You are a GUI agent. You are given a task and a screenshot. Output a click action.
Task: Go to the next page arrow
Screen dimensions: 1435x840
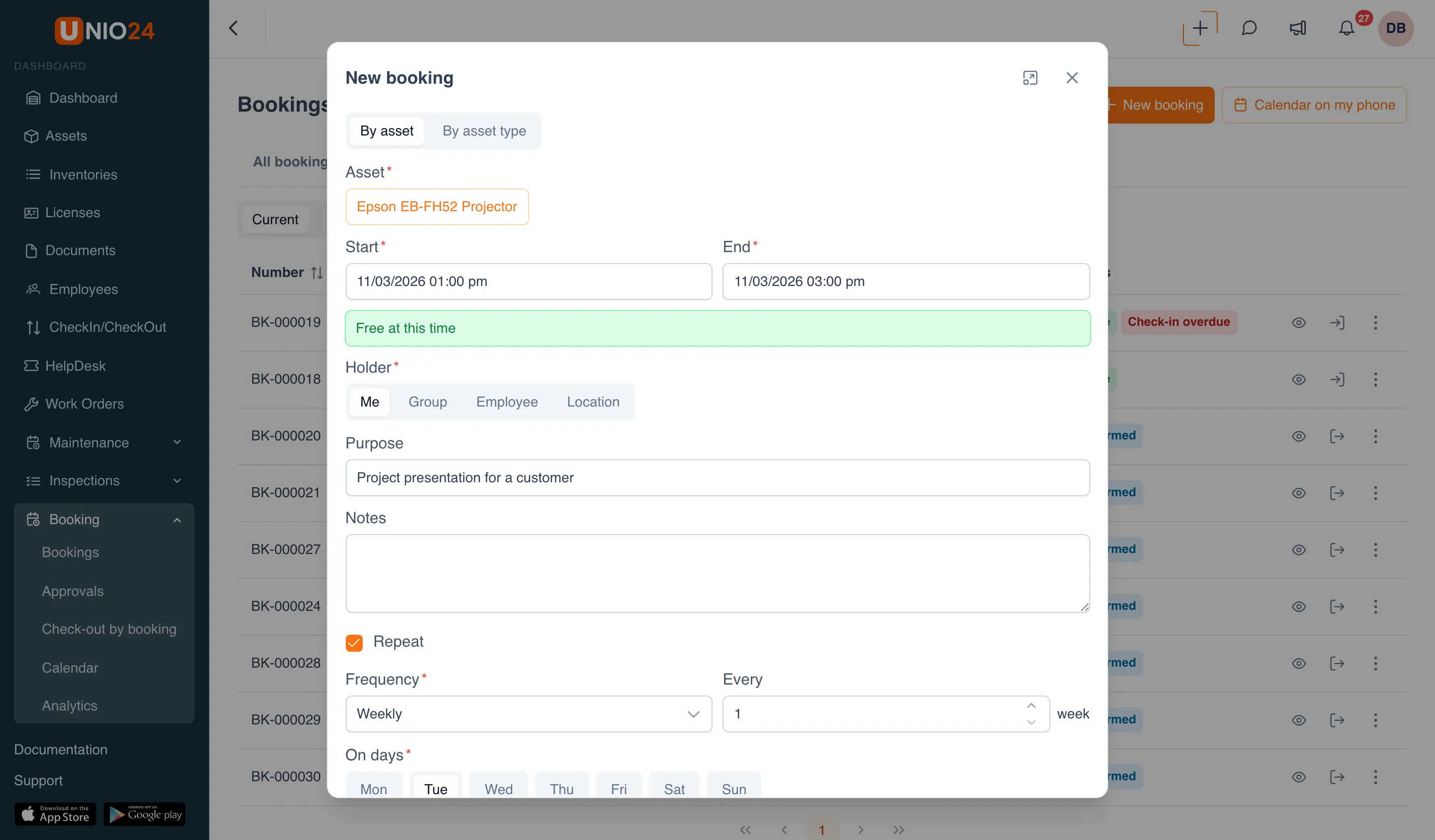[861, 830]
